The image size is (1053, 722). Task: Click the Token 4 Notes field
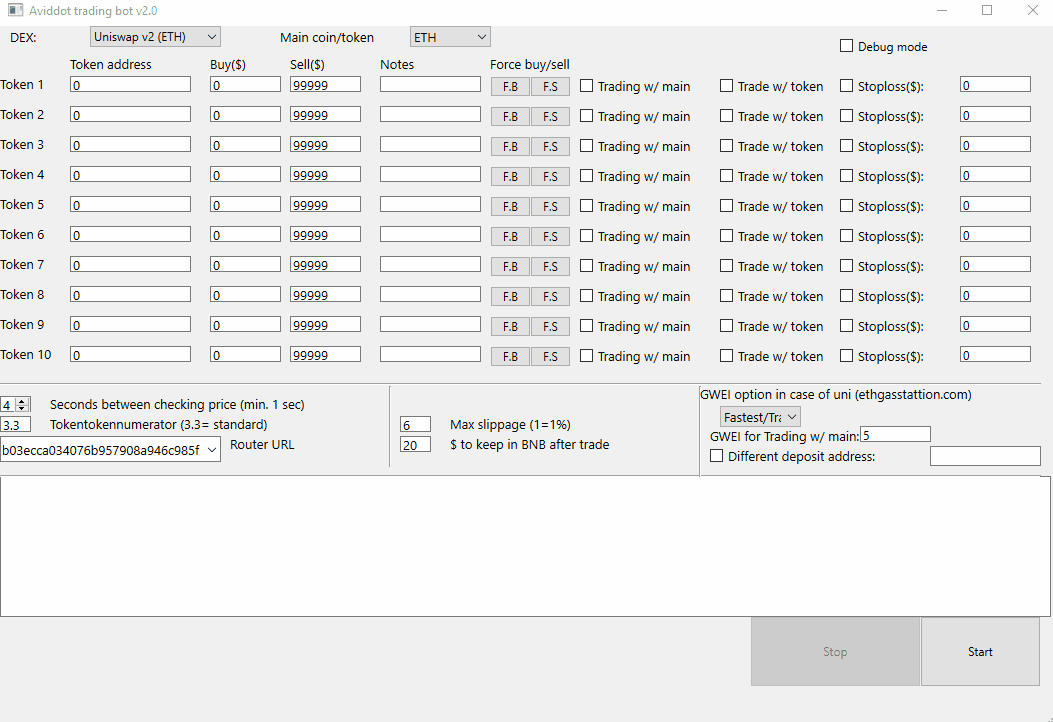click(430, 175)
